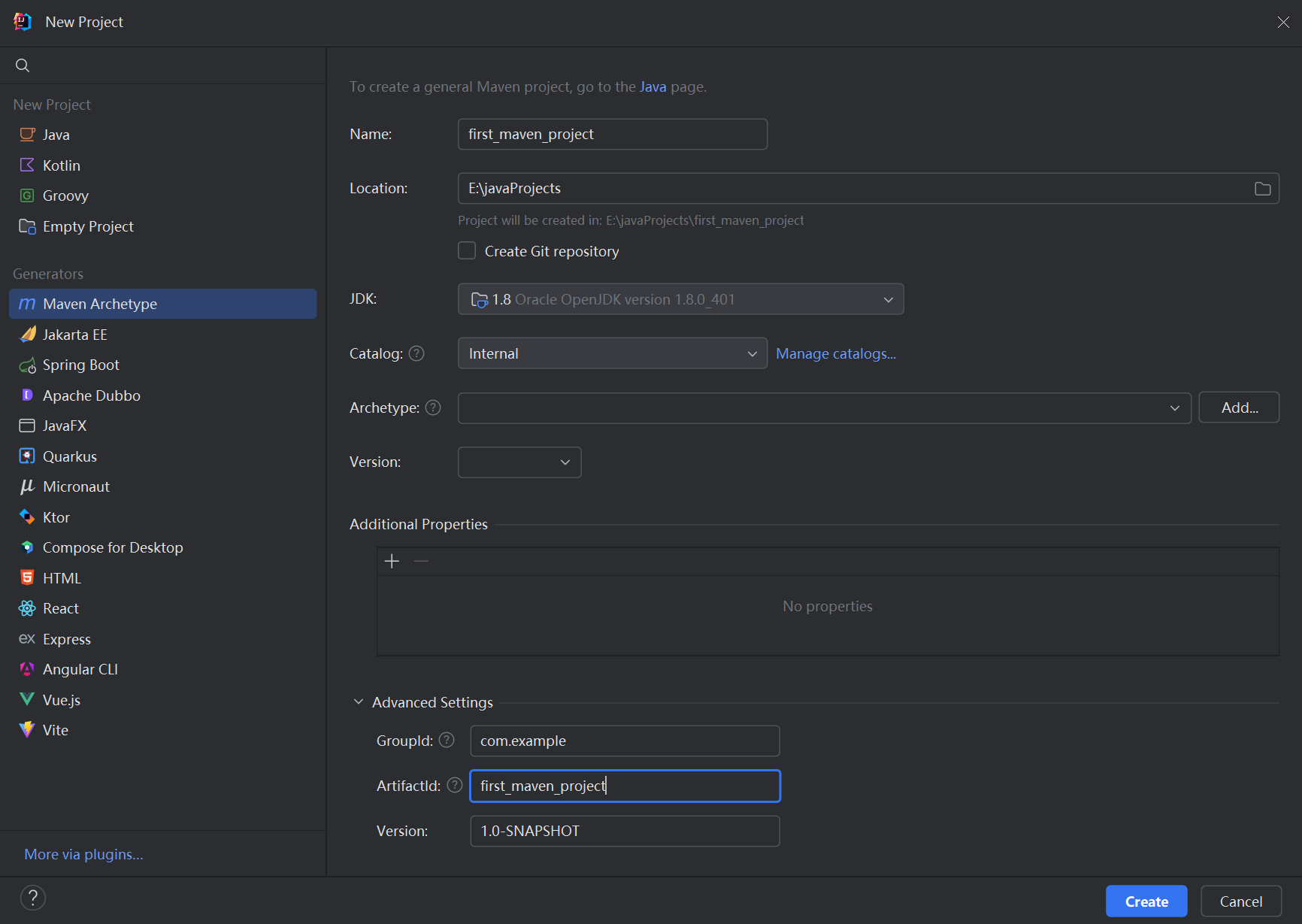The height and width of the screenshot is (924, 1302).
Task: Pick the Angular CLI icon
Action: (x=27, y=669)
